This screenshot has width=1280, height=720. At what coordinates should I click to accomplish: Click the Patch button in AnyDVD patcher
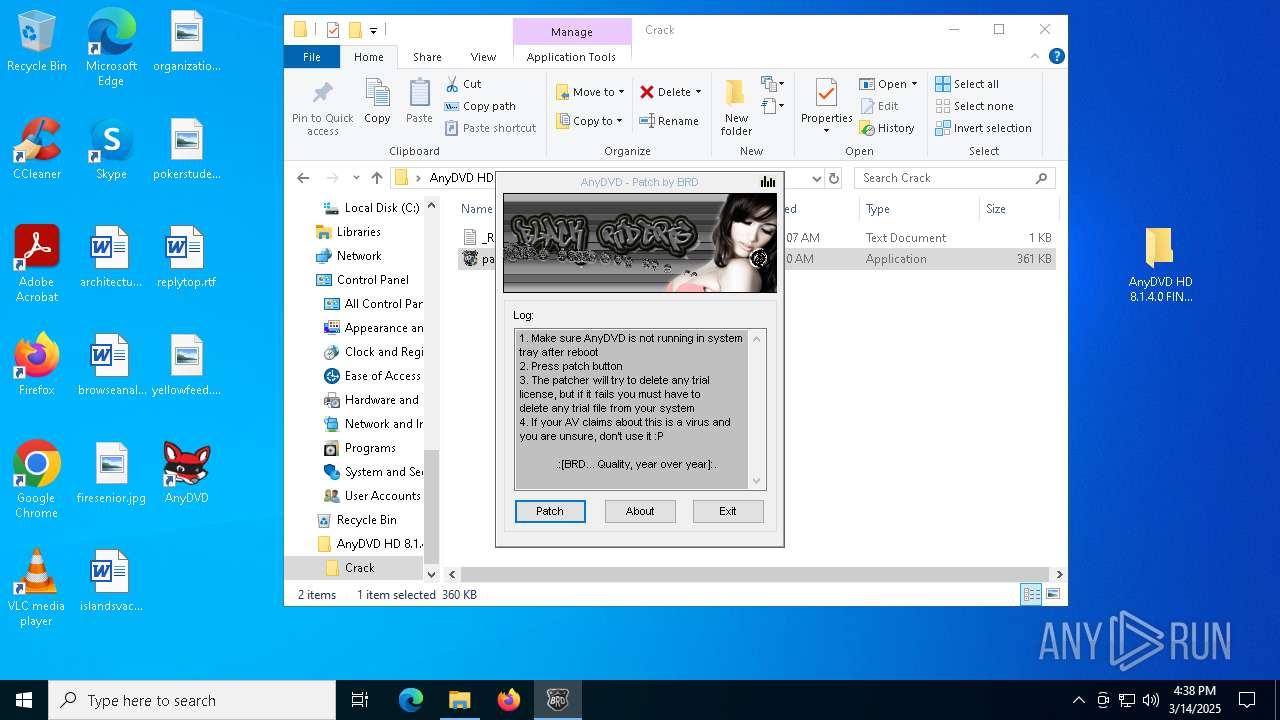point(550,511)
